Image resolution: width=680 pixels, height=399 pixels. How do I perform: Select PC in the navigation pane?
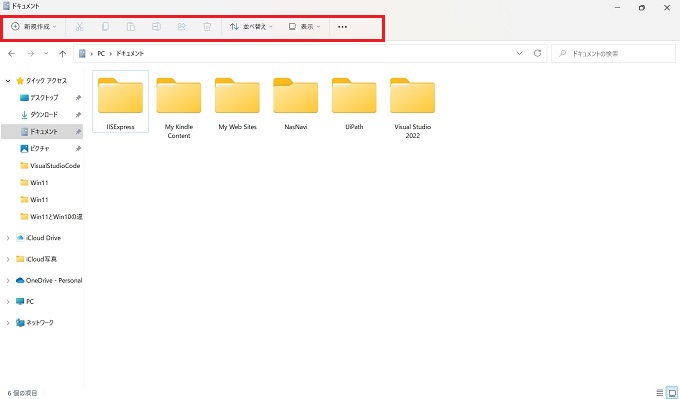pyautogui.click(x=25, y=301)
